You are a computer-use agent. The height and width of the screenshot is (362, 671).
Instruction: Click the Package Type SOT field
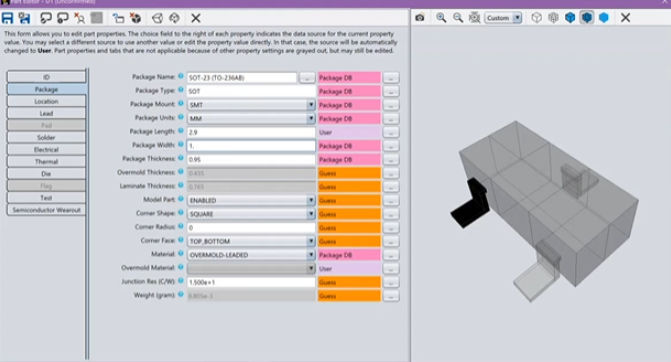[x=251, y=91]
